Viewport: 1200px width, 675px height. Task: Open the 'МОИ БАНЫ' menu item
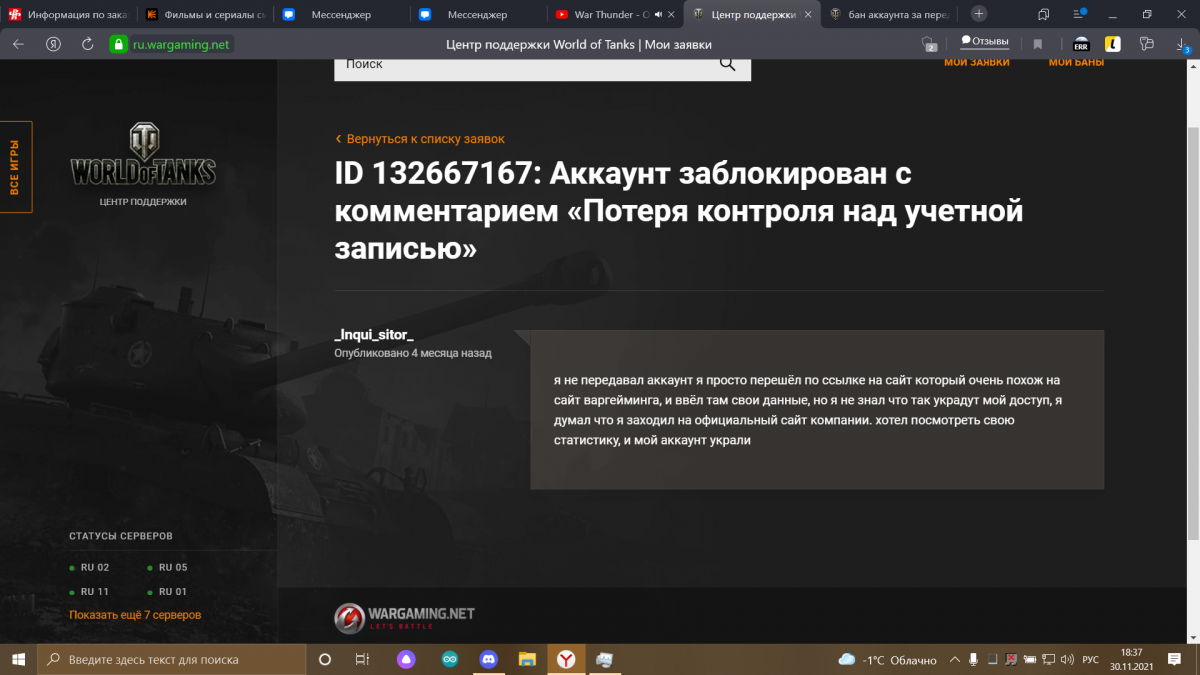1076,62
